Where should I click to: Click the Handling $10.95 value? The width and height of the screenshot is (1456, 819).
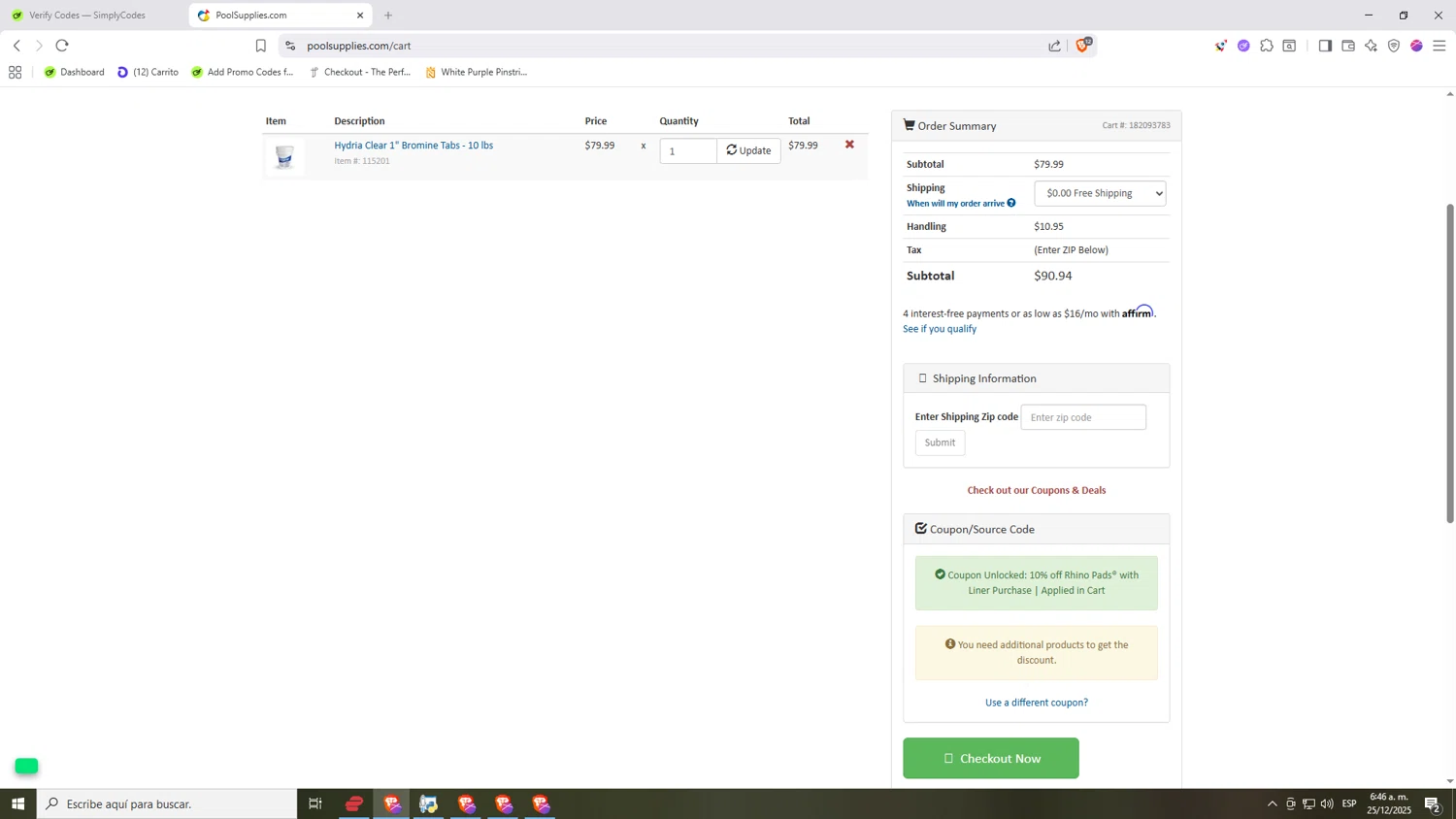(x=1048, y=226)
